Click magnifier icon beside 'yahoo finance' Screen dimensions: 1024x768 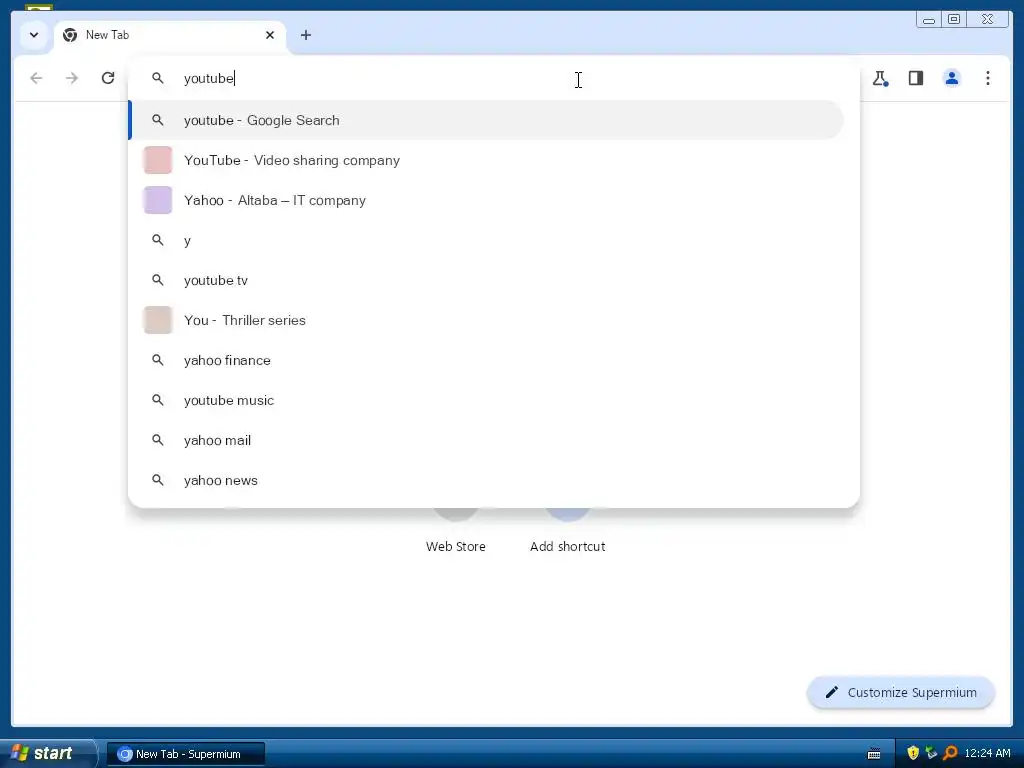click(x=157, y=360)
